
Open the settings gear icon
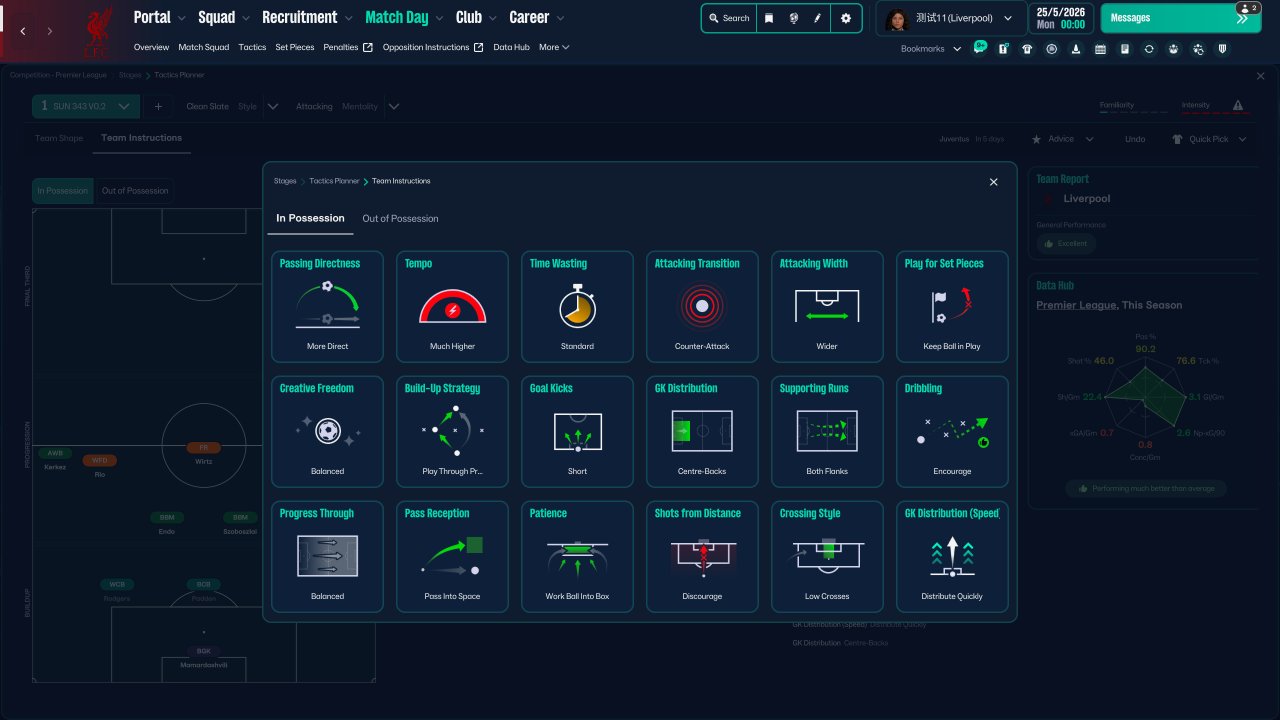point(846,18)
